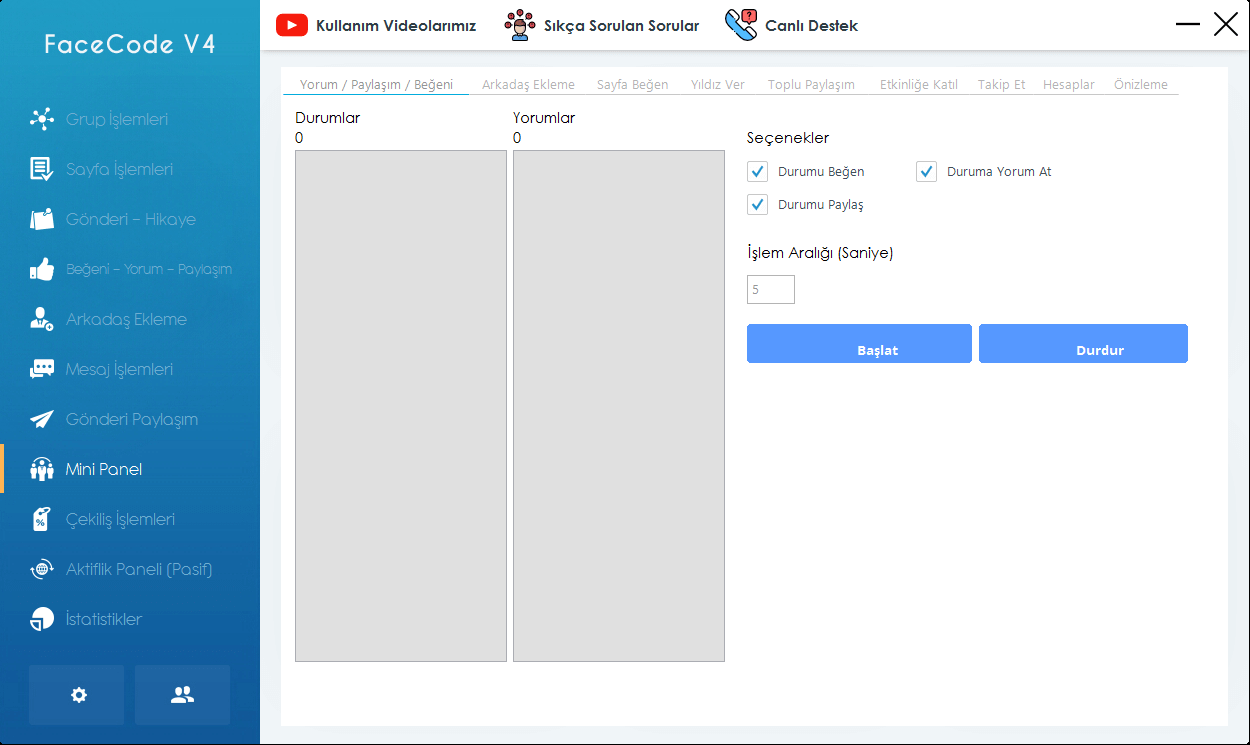Click the Sayfa İşlemleri checklist icon
The image size is (1250, 745).
click(42, 169)
